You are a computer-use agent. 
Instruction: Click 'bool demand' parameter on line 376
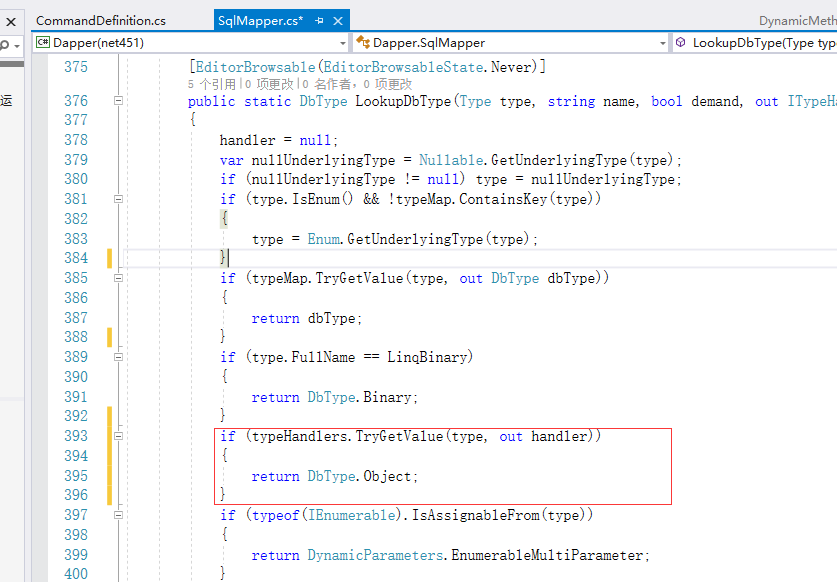[695, 101]
